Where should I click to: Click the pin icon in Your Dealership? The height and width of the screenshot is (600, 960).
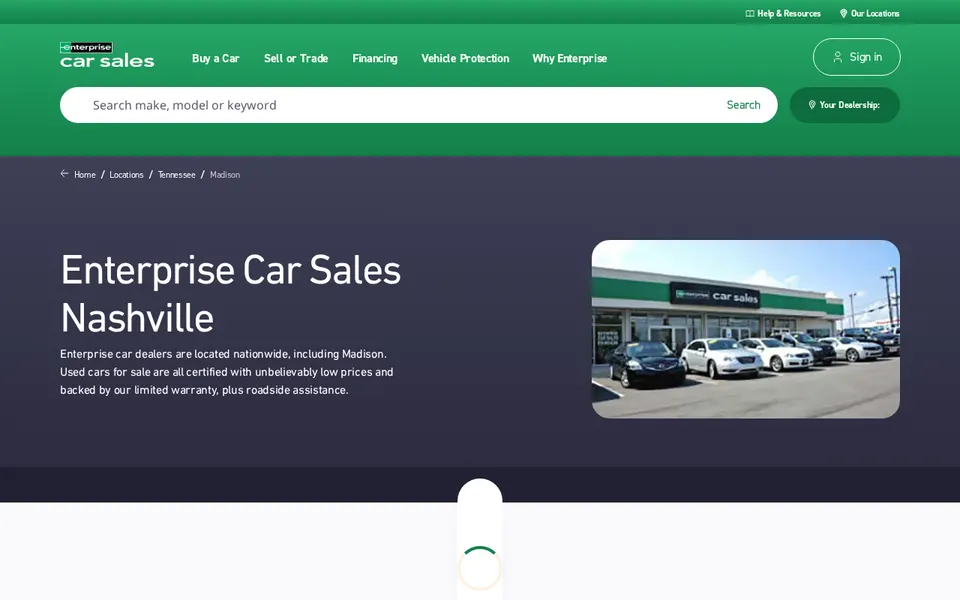812,105
